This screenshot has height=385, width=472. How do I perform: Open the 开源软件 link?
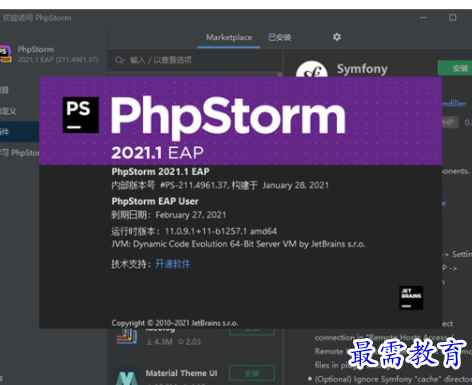click(x=173, y=264)
